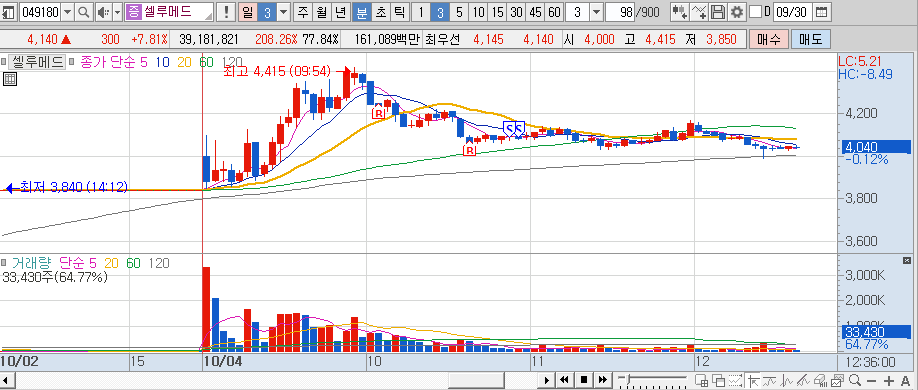Screen dimensions: 918x390
Task: Click the grid table icon under chart legend
Action: pos(10,79)
